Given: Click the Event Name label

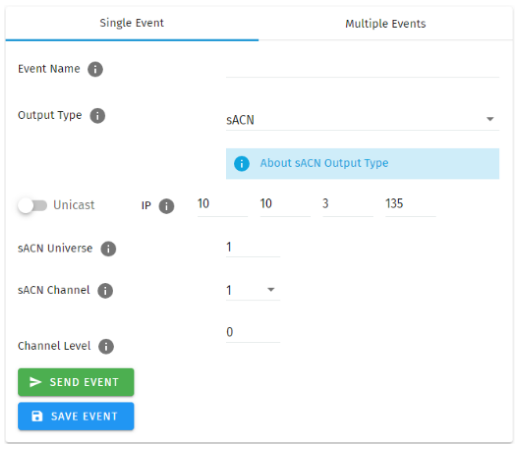Looking at the screenshot, I should tap(49, 69).
